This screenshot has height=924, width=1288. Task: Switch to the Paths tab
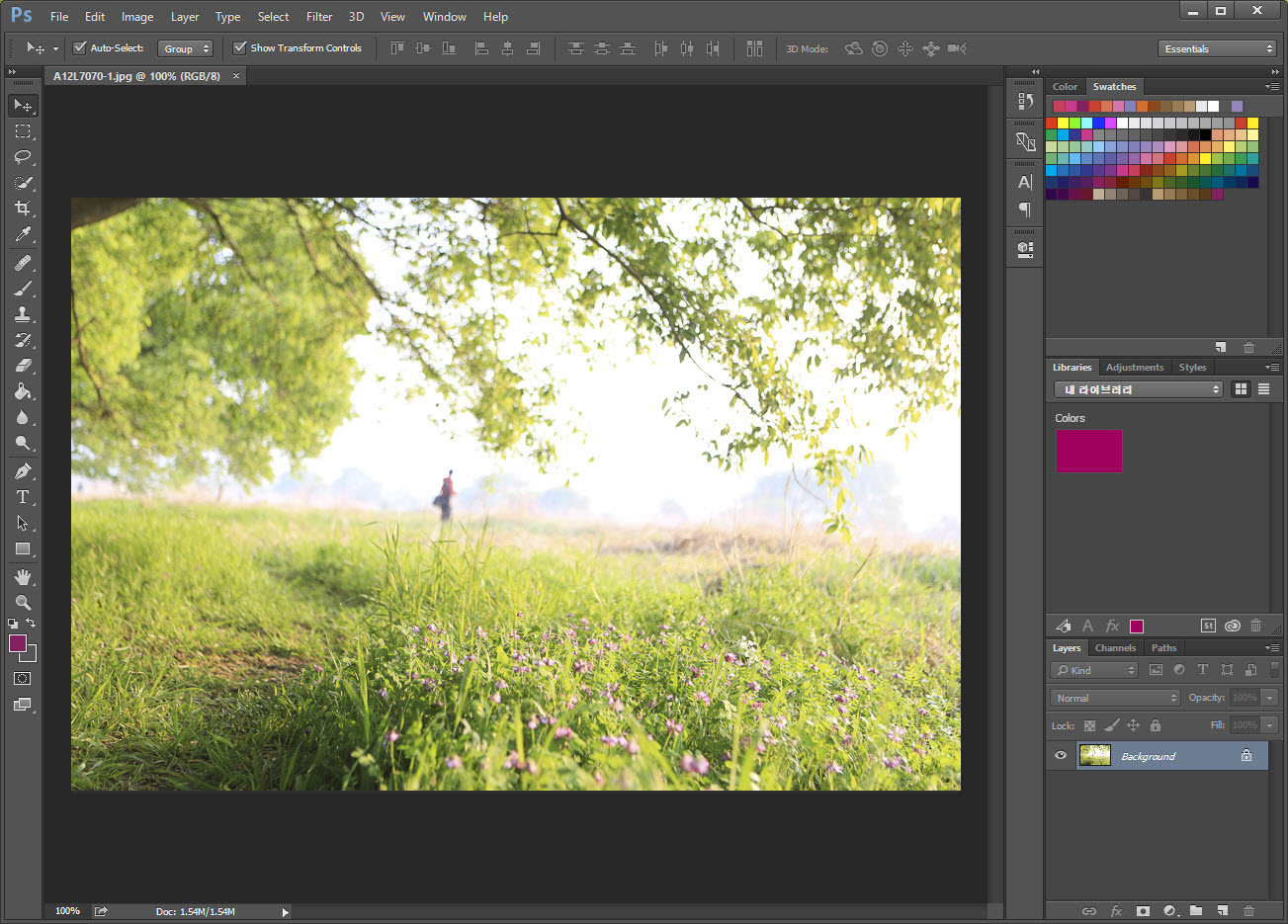tap(1163, 648)
